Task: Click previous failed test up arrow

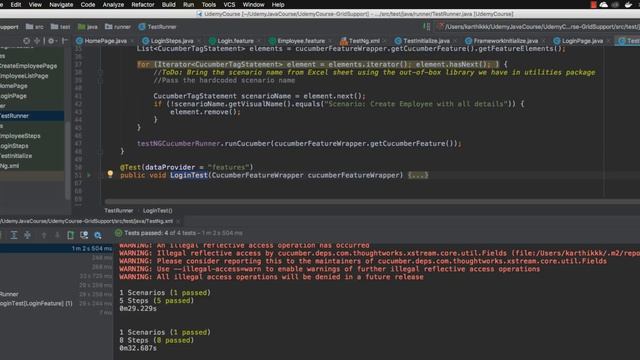Action: coord(44,235)
